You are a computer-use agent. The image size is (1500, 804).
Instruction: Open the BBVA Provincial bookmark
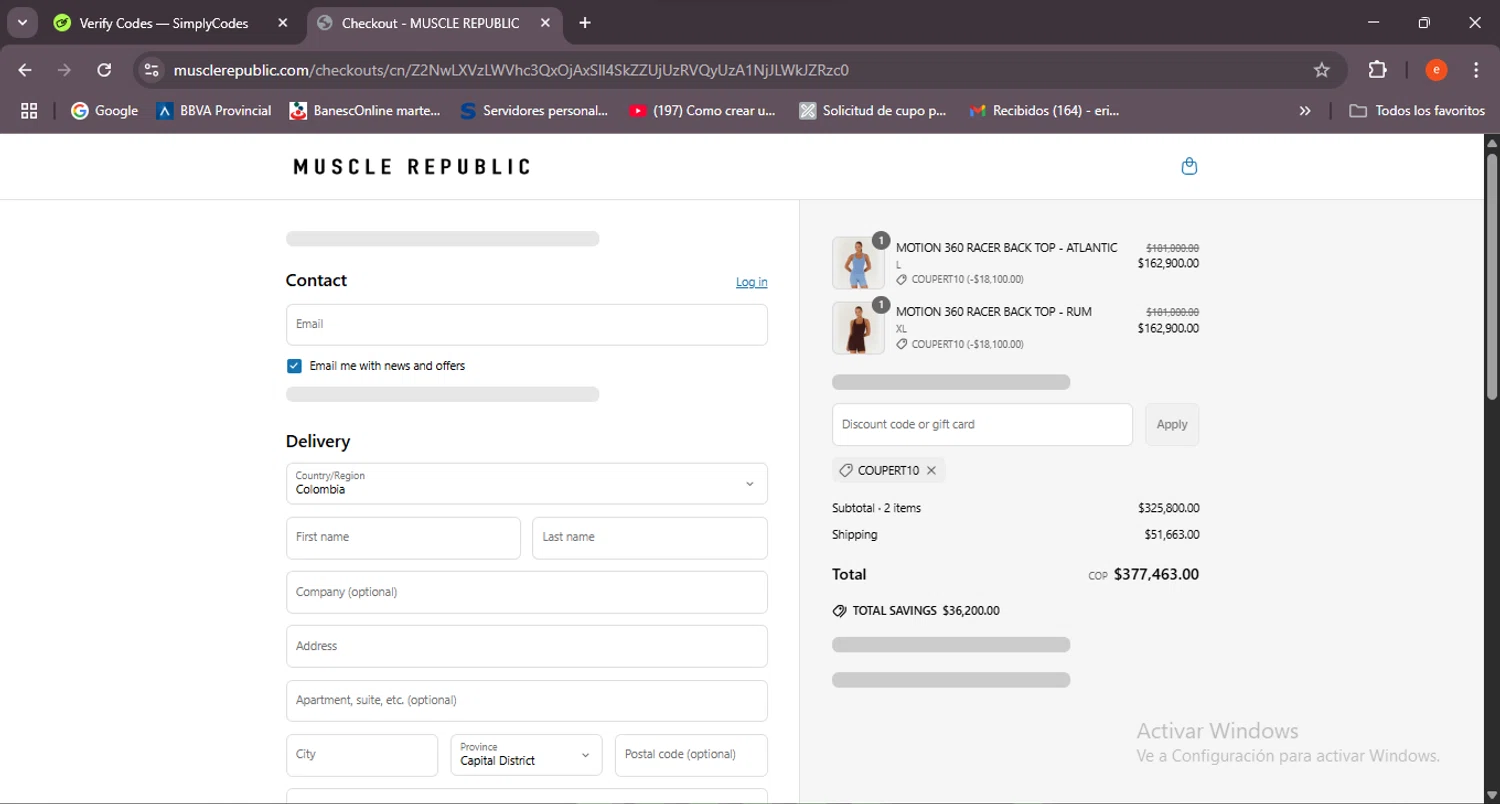214,111
